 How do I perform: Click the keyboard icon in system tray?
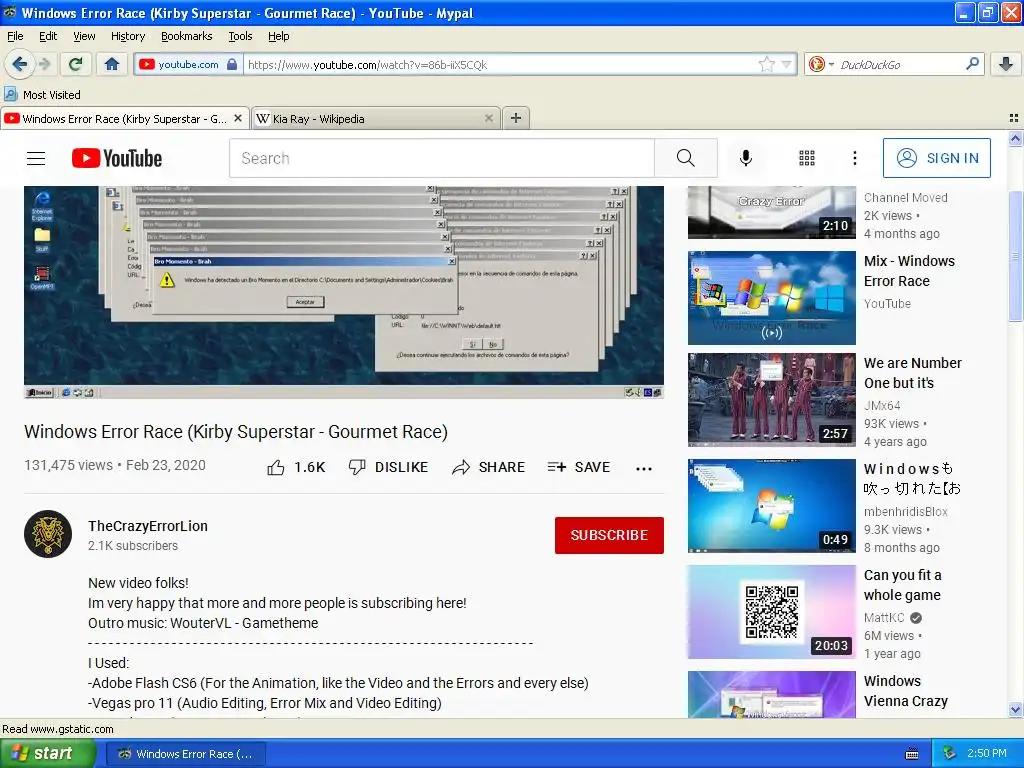tap(912, 754)
